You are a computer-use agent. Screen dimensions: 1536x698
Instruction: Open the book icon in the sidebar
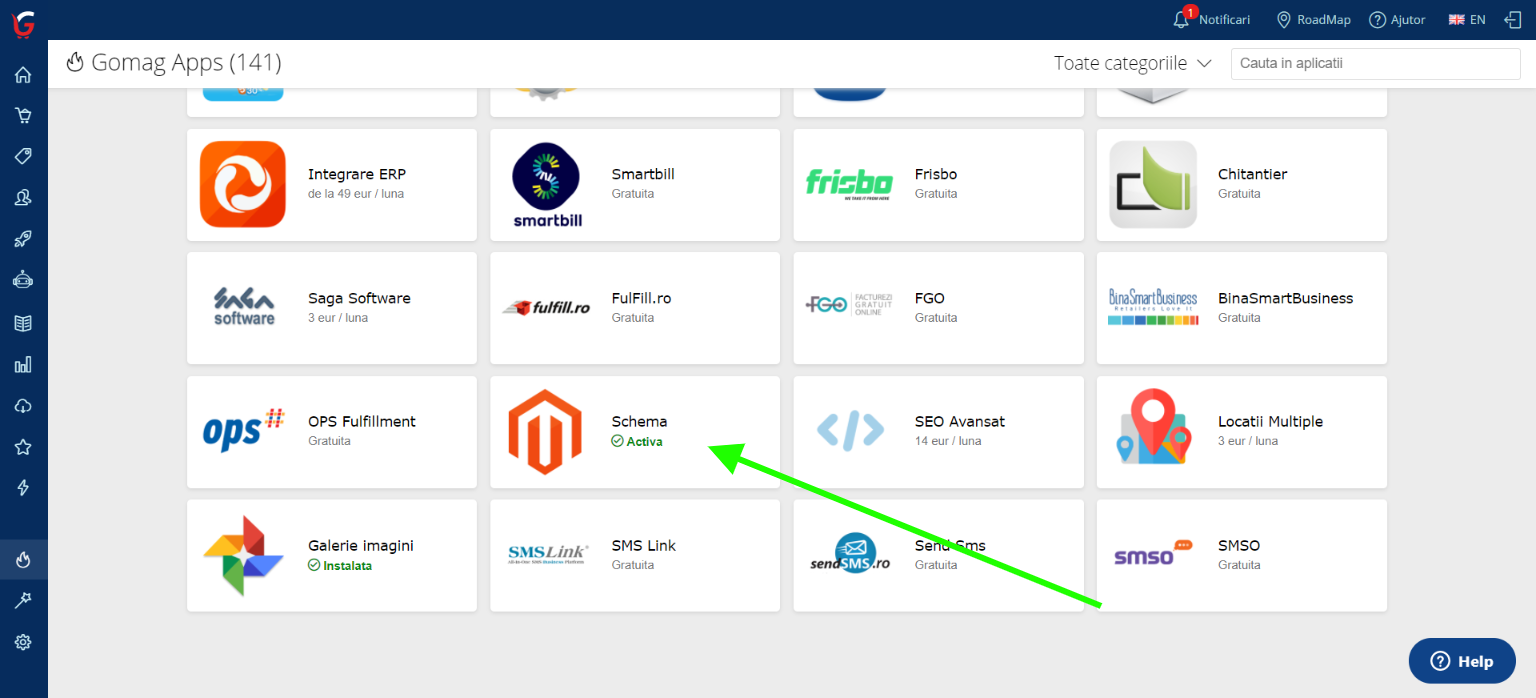pos(23,323)
